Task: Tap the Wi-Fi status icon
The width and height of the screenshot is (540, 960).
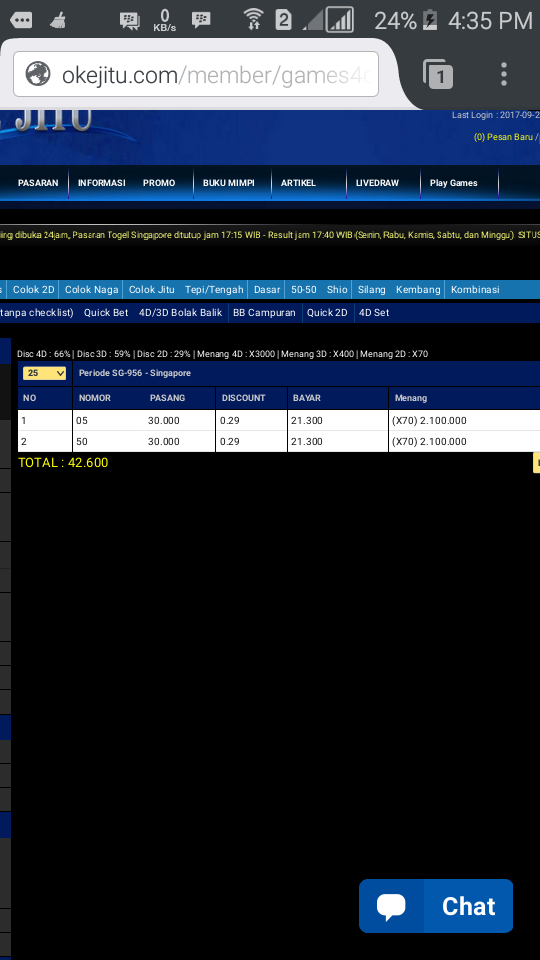Action: point(253,20)
